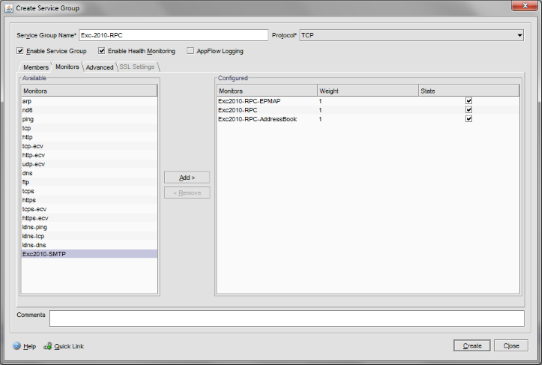Select the udp-ecv monitor
The width and height of the screenshot is (542, 365).
coord(89,164)
